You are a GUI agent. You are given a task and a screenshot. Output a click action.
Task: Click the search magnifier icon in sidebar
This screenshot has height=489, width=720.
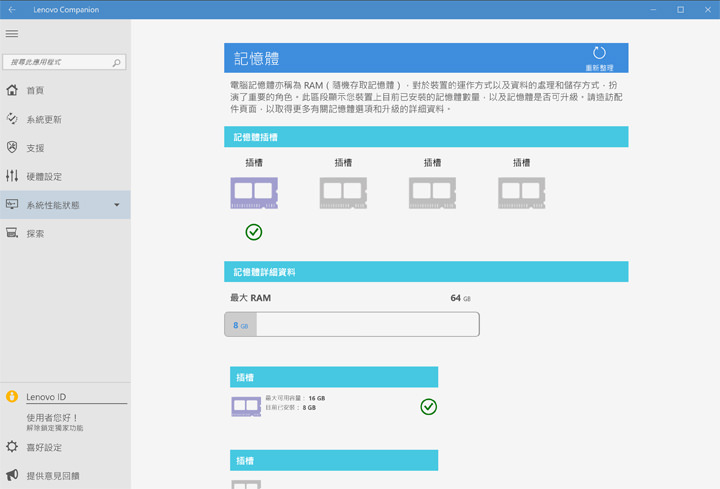117,63
